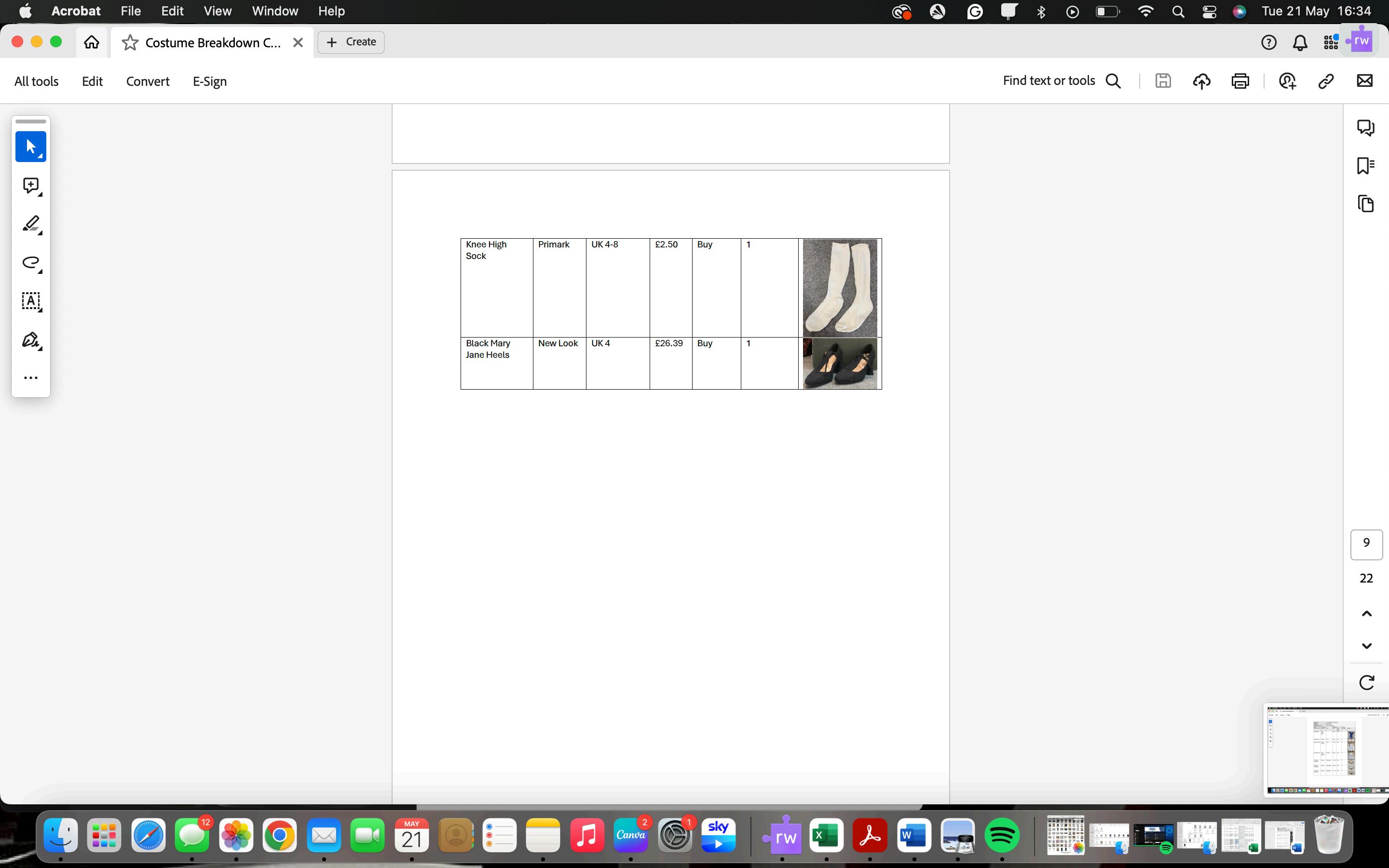Star the Costume Breakdown document
Image resolution: width=1389 pixels, height=868 pixels.
point(130,42)
